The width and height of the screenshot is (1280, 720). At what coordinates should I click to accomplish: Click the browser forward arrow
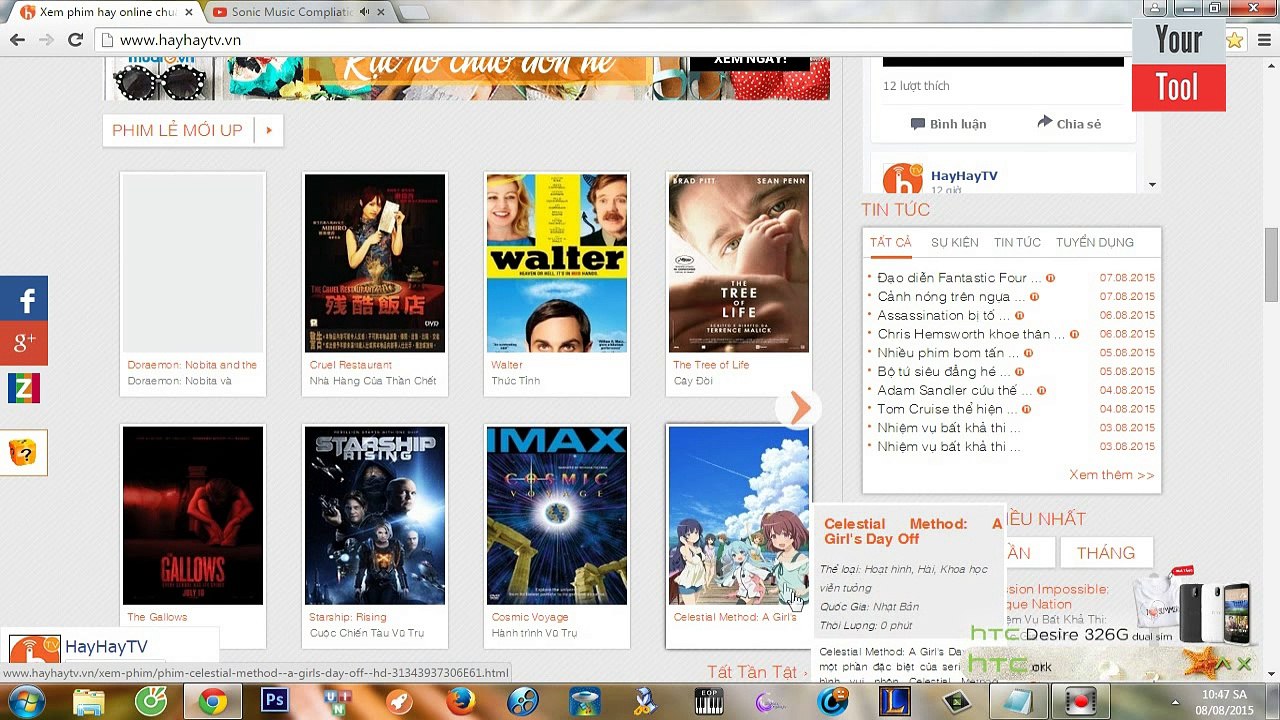[x=46, y=40]
